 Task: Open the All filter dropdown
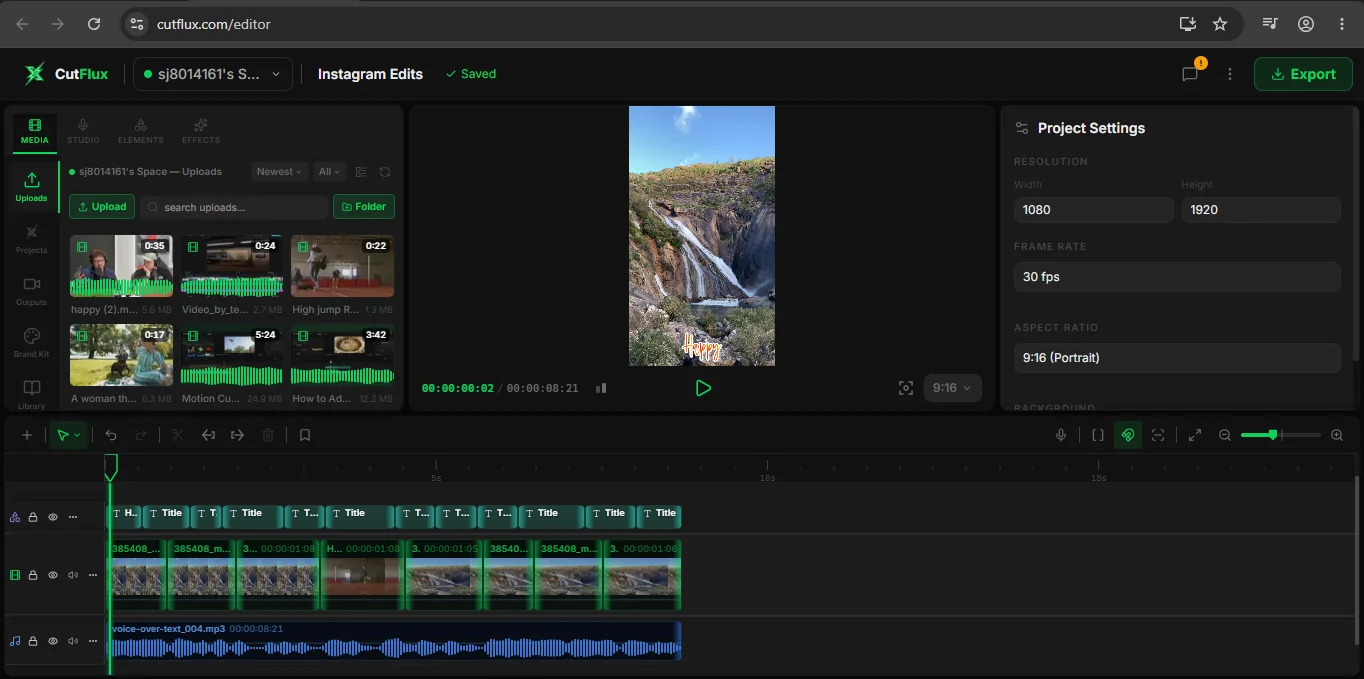(x=329, y=172)
